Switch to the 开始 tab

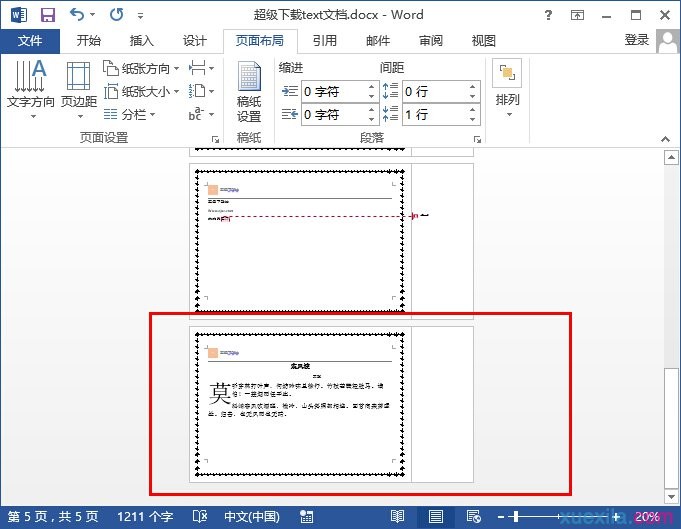pos(89,41)
